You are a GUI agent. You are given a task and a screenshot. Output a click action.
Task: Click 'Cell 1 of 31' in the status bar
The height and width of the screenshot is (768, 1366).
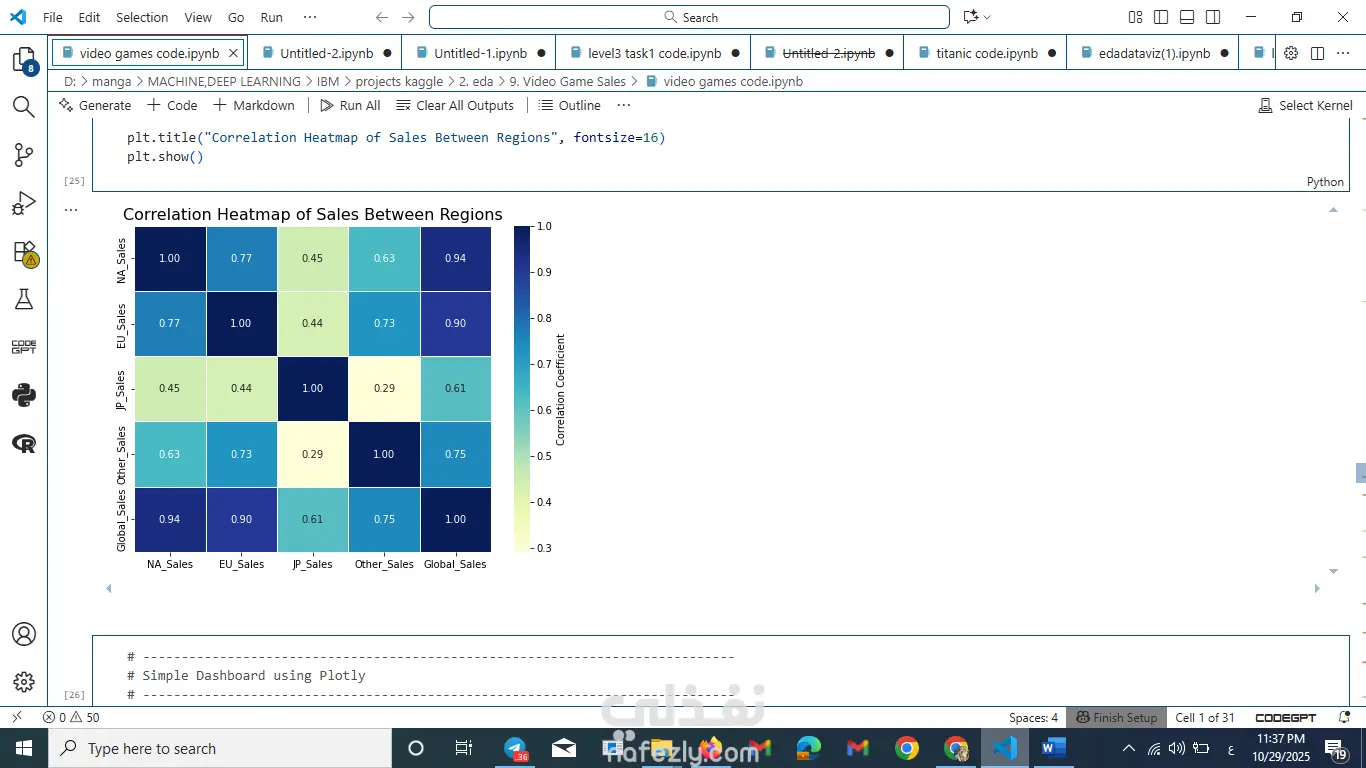tap(1205, 717)
